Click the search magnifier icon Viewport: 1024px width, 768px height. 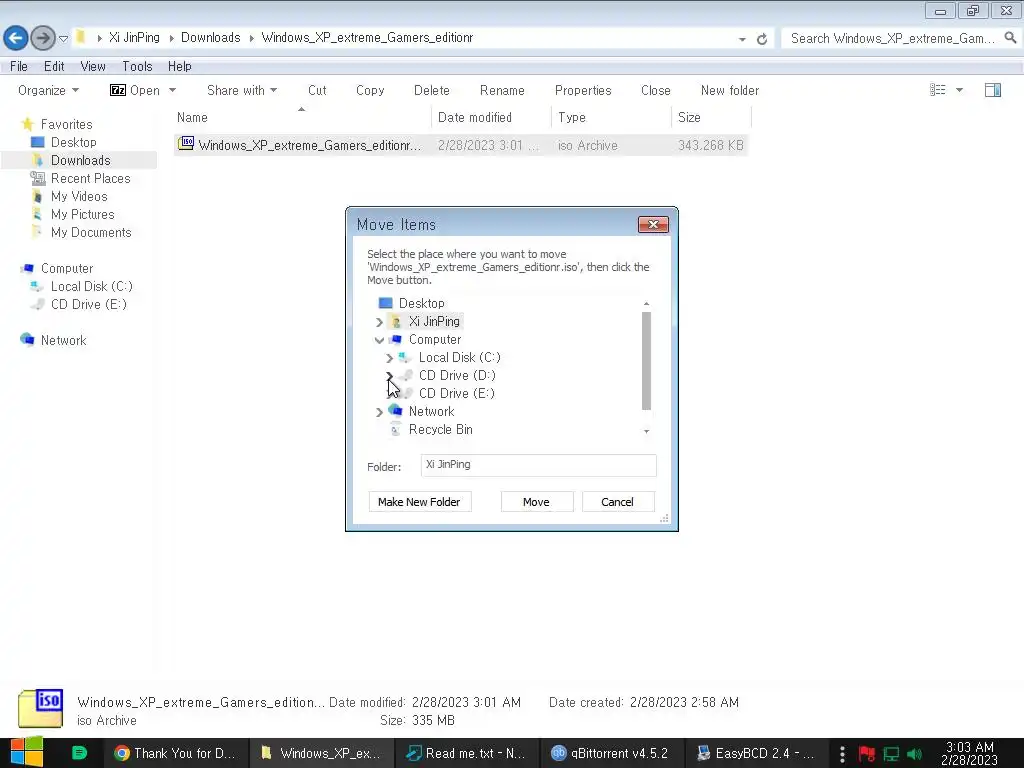[x=1010, y=38]
